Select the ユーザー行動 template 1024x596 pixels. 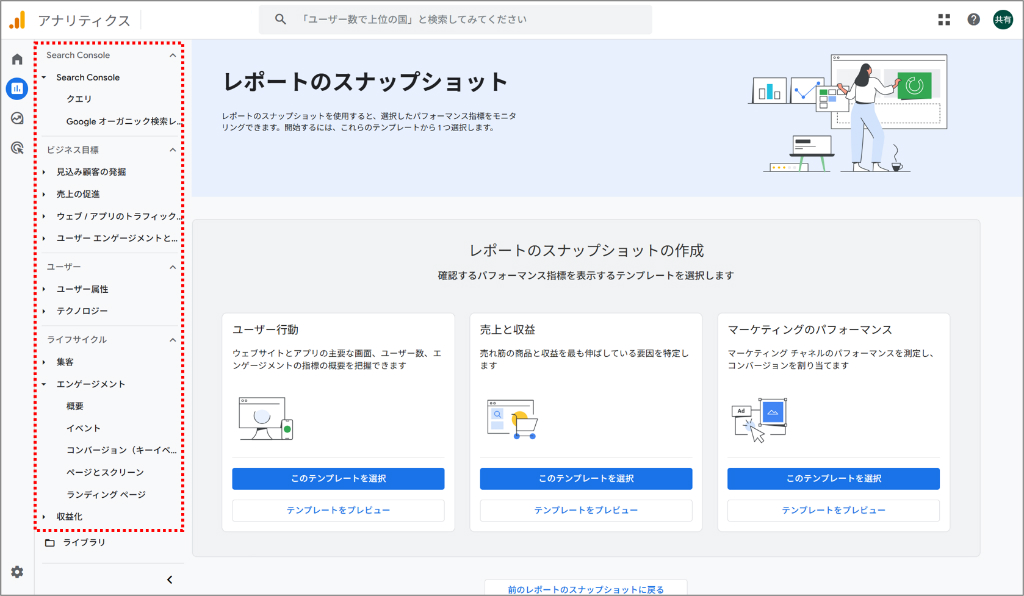(x=337, y=478)
